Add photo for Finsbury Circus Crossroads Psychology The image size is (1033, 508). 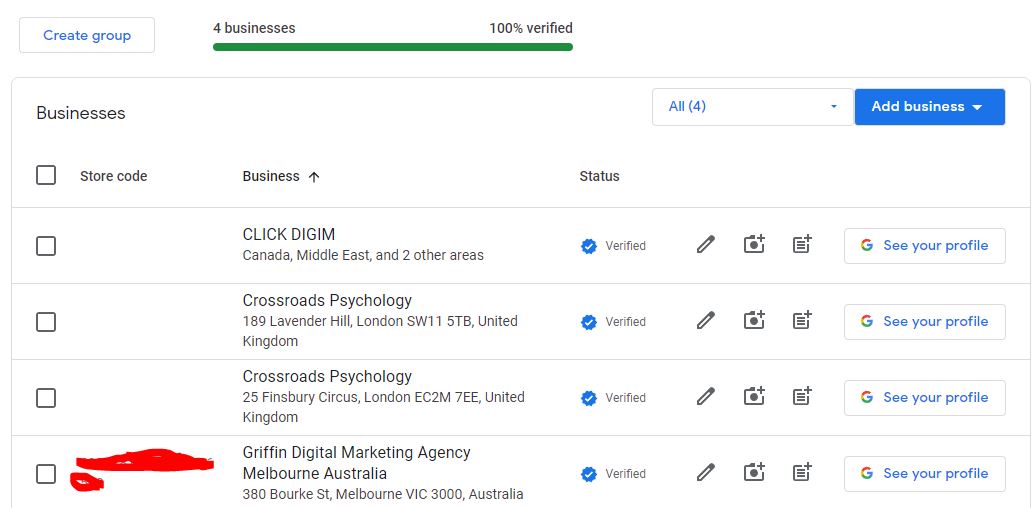[x=754, y=397]
